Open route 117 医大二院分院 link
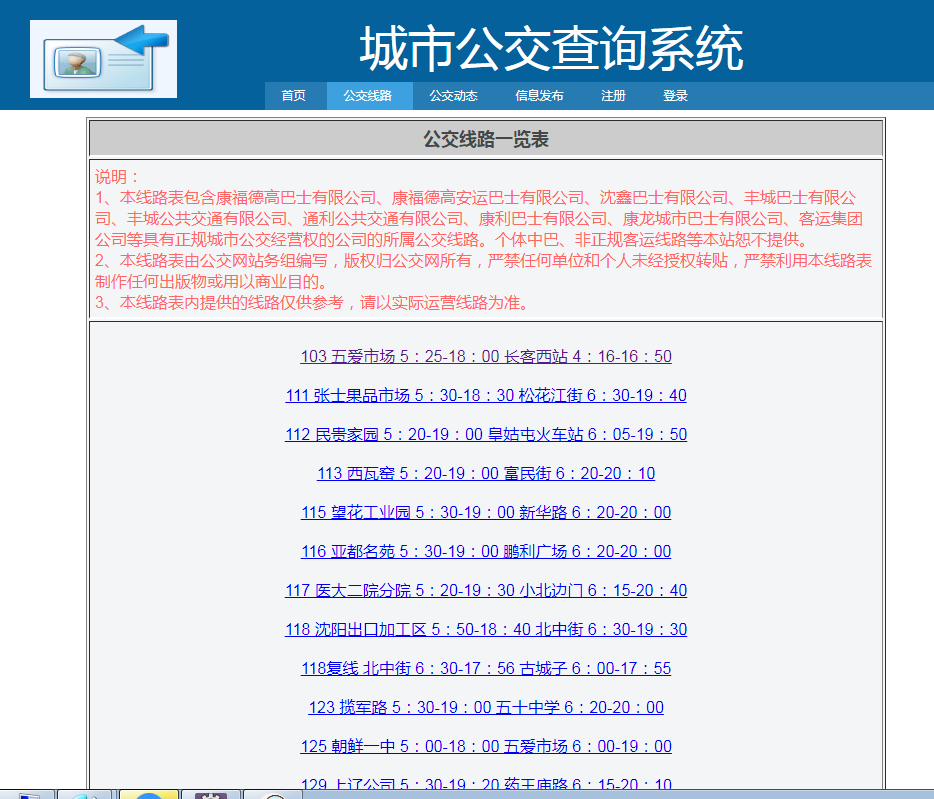Screen dimensions: 934x799 click(x=486, y=590)
